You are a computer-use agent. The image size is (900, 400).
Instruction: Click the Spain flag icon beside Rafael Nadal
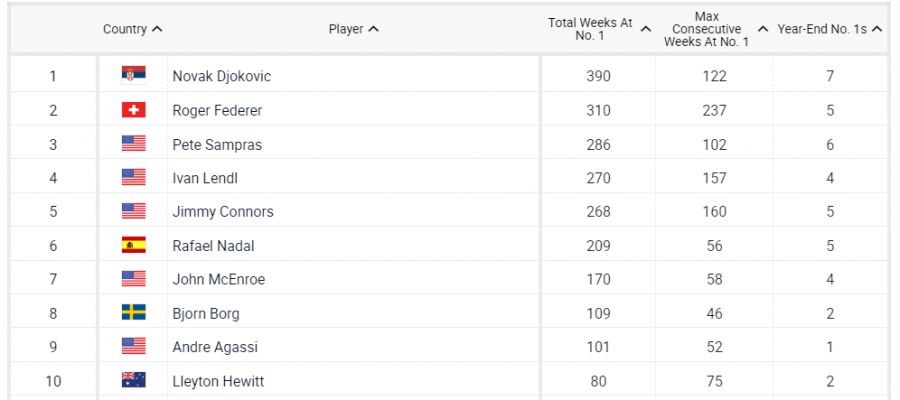pyautogui.click(x=133, y=245)
